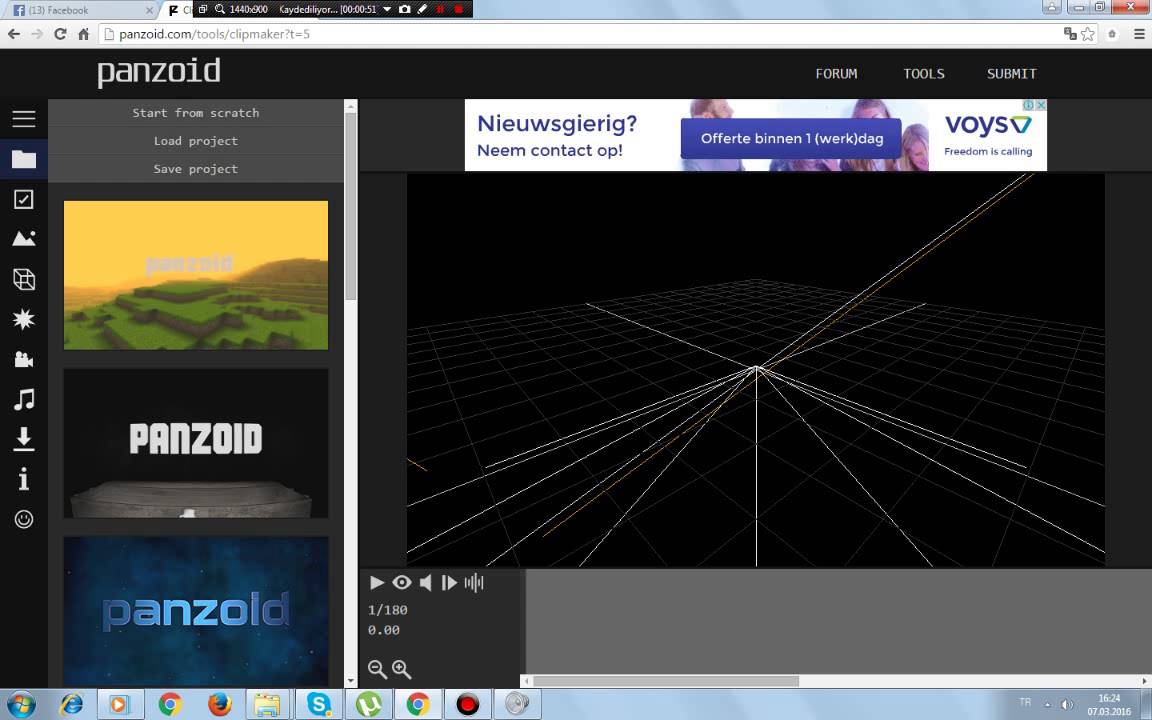Toggle the eye preview visibility icon
This screenshot has width=1152, height=720.
401,583
